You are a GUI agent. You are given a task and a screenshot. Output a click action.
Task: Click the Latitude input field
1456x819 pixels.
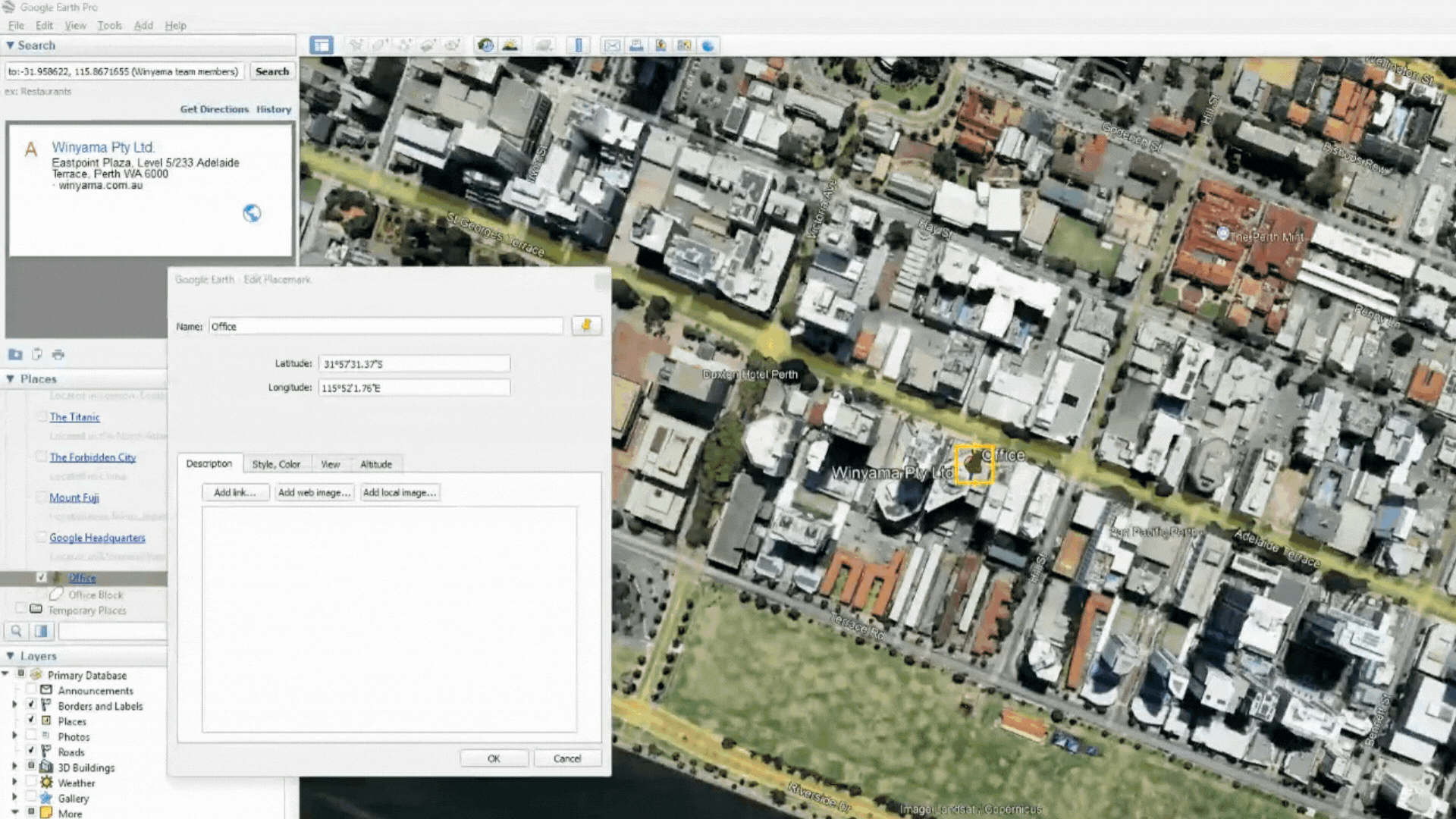(x=414, y=364)
